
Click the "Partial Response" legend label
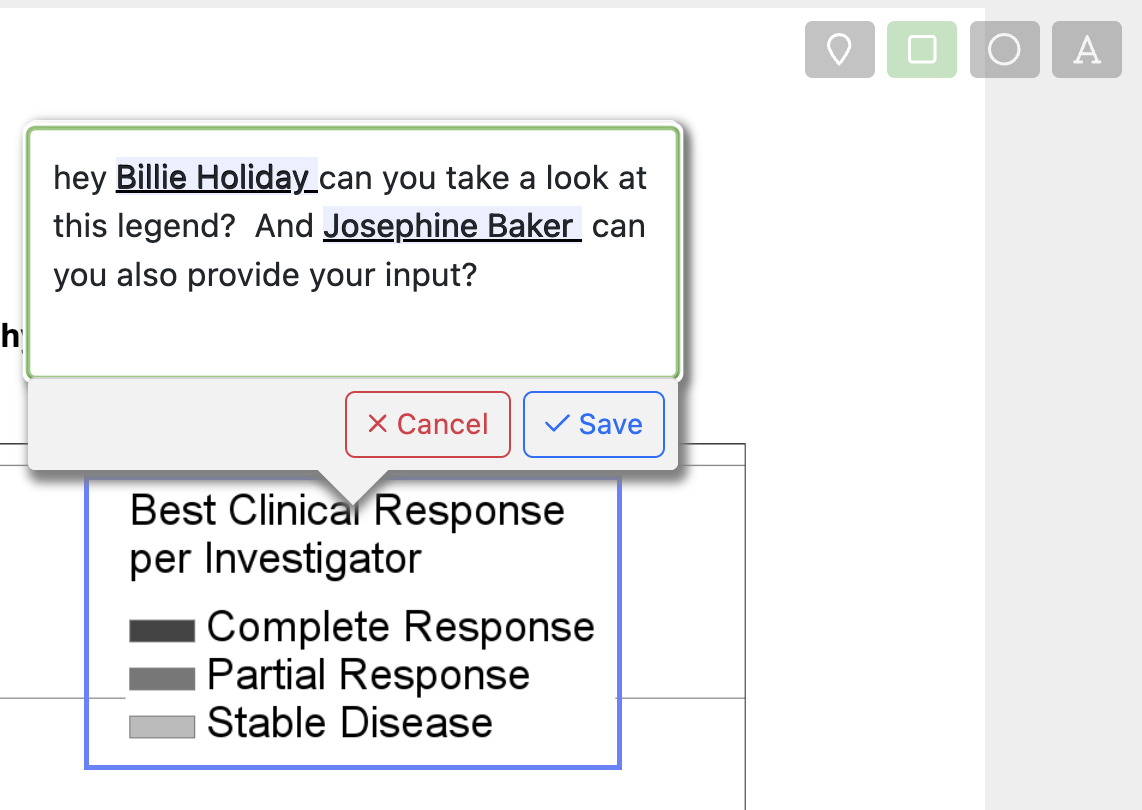(x=368, y=676)
